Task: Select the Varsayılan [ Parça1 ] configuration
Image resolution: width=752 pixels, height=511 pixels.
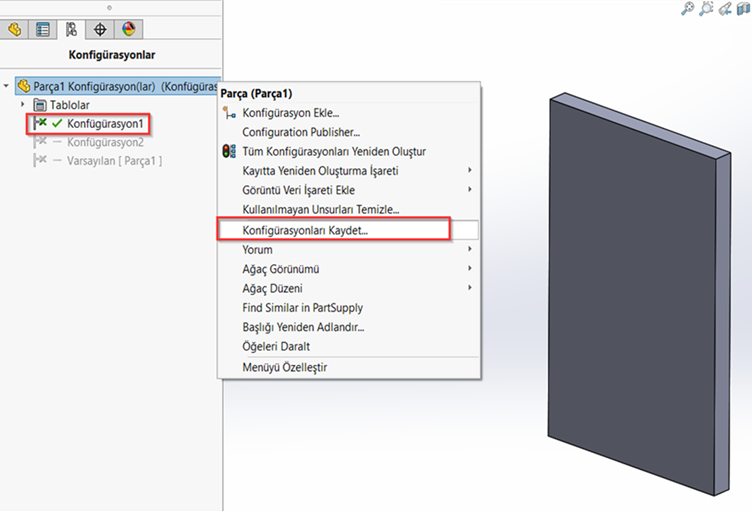Action: click(x=113, y=160)
